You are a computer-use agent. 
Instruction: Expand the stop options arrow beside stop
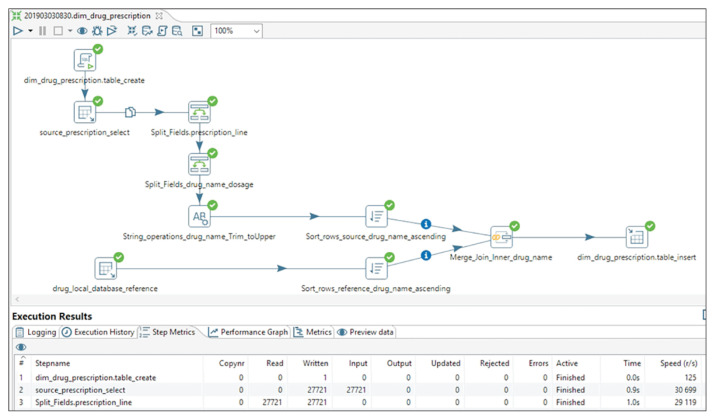tap(69, 31)
